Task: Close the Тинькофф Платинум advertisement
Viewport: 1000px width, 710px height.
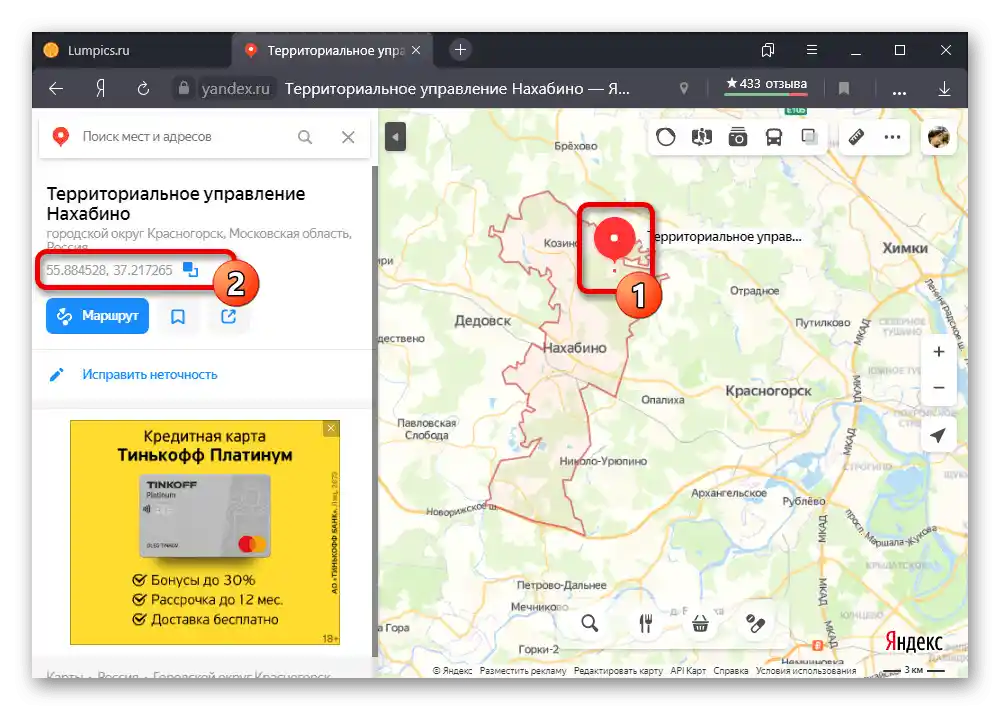Action: 332,428
